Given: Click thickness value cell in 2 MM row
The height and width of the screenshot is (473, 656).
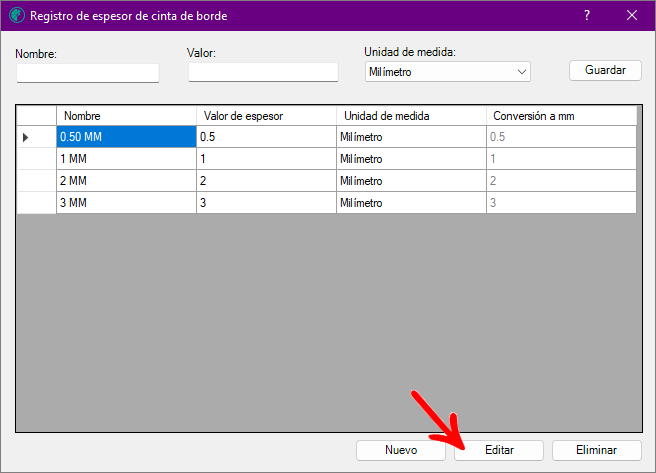Looking at the screenshot, I should coord(266,181).
